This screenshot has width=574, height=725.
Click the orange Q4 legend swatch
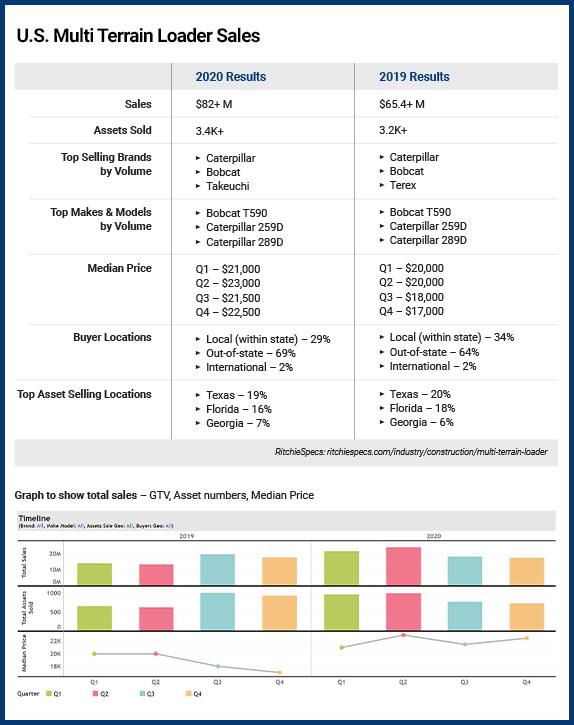point(189,694)
